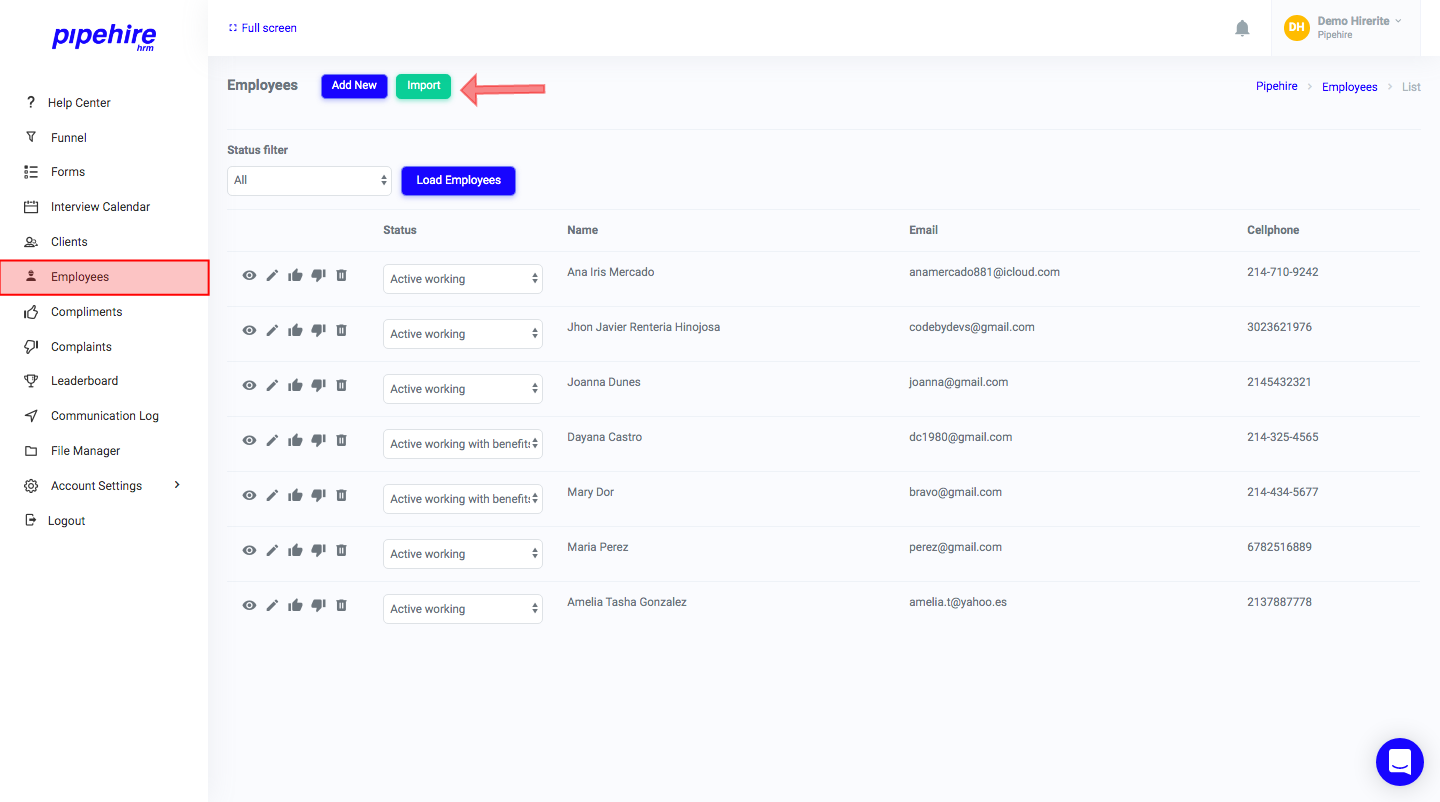Viewport: 1440px width, 802px height.
Task: View Ana Iris Mercado's employee details
Action: pyautogui.click(x=249, y=274)
